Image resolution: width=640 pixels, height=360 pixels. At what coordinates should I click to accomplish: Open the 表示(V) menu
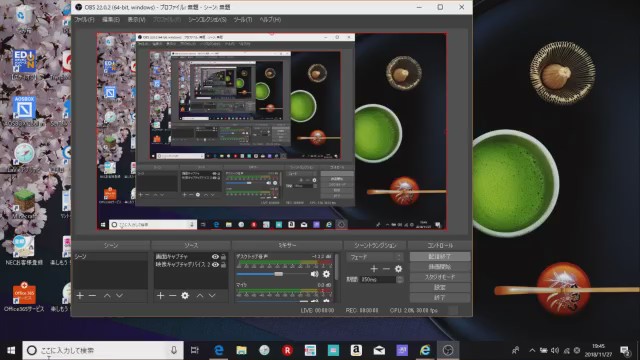point(136,20)
